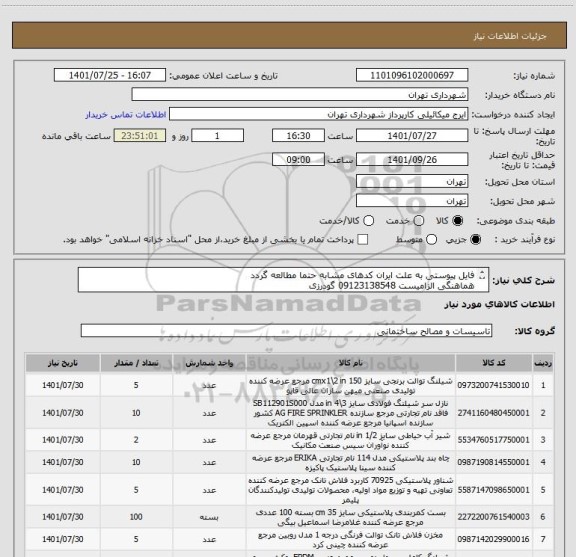Select the خدمت radio button

tap(419, 221)
